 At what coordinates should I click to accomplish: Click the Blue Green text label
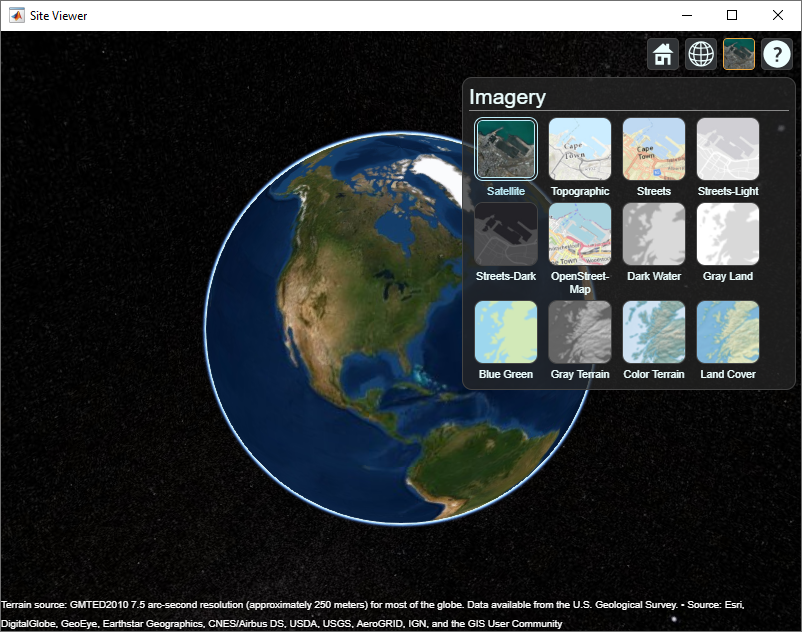[x=506, y=374]
